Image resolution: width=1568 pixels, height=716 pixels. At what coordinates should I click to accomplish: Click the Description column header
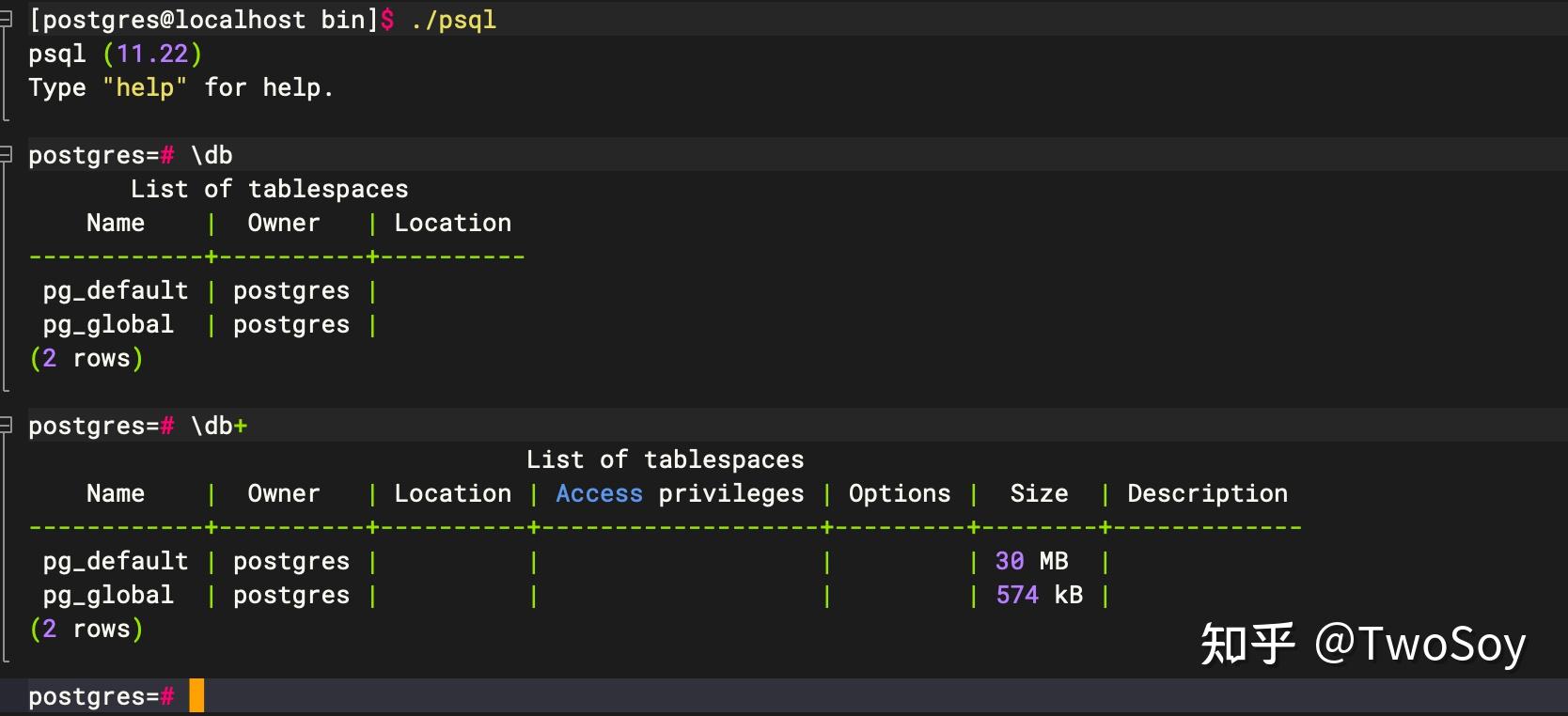[1207, 493]
